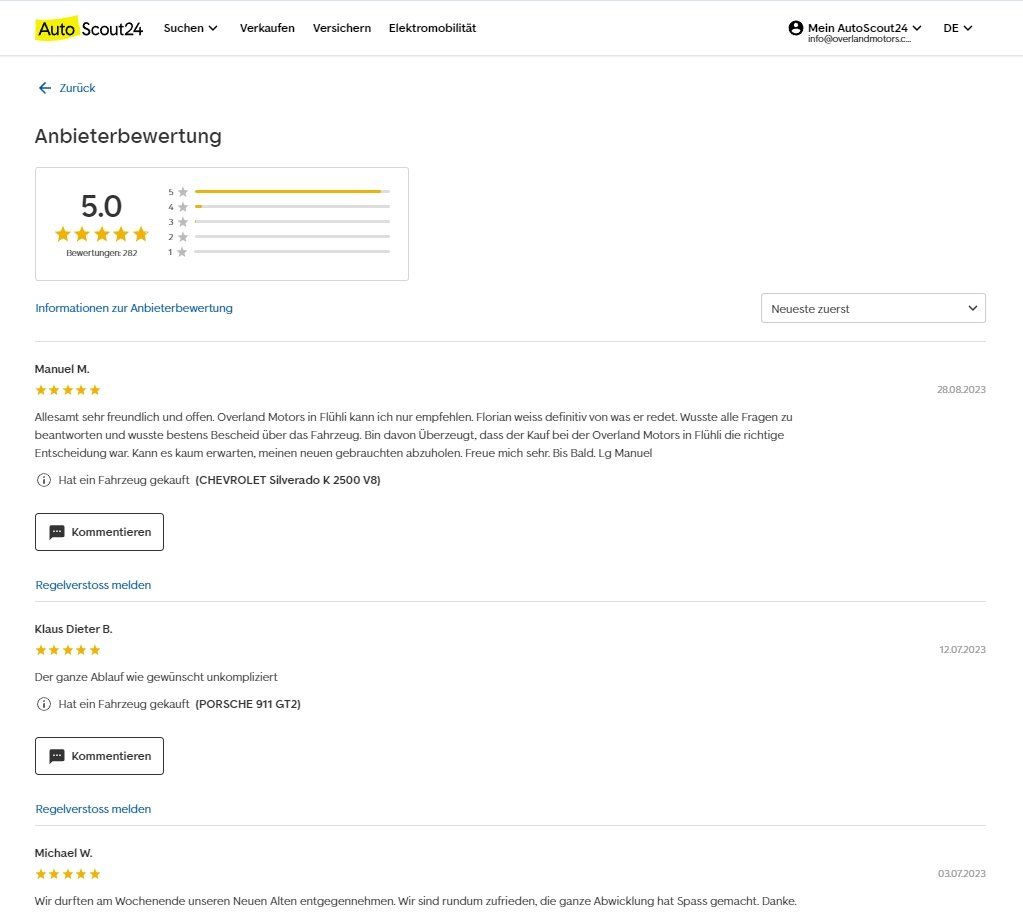Click the reviewer name Michael W.
Viewport: 1023px width, 917px height.
pos(63,853)
